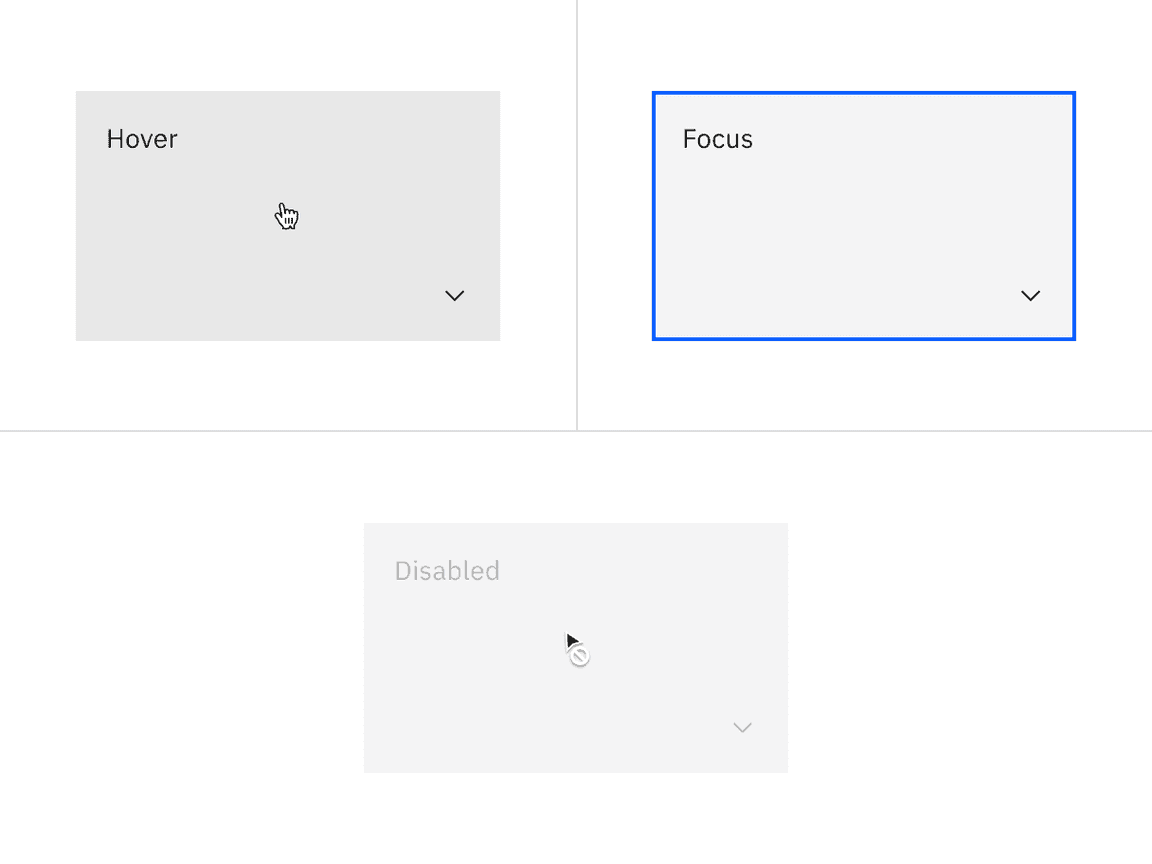1152x864 pixels.
Task: Click the vertical divider between Hover and Focus
Action: click(577, 215)
